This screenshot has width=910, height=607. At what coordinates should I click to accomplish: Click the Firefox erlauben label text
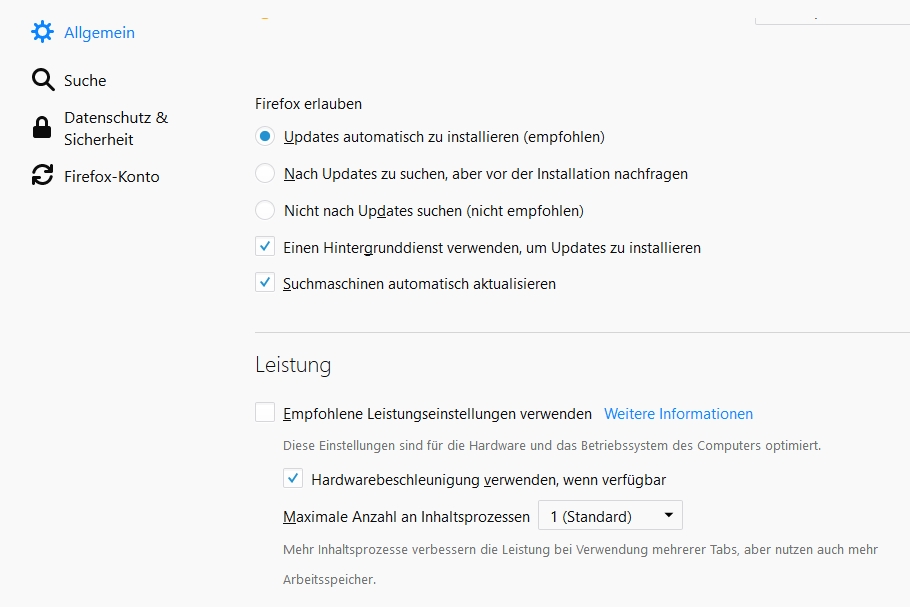308,103
